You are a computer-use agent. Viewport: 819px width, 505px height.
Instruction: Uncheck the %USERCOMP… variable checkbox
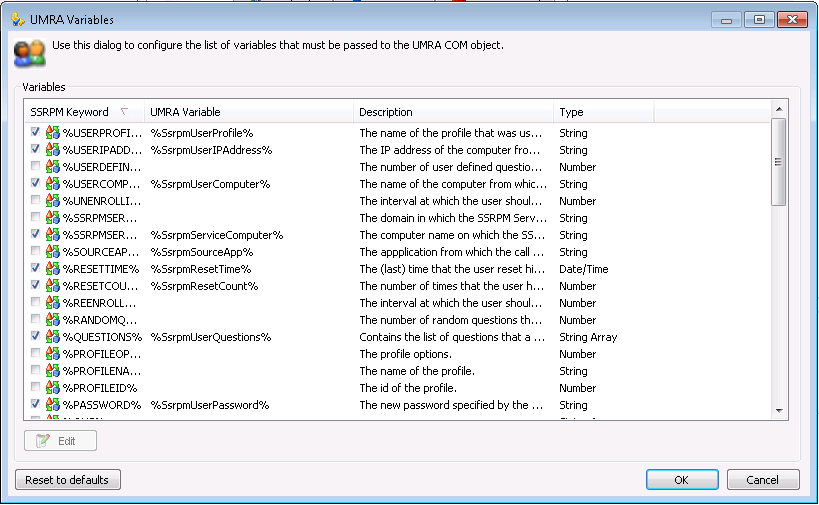(35, 183)
